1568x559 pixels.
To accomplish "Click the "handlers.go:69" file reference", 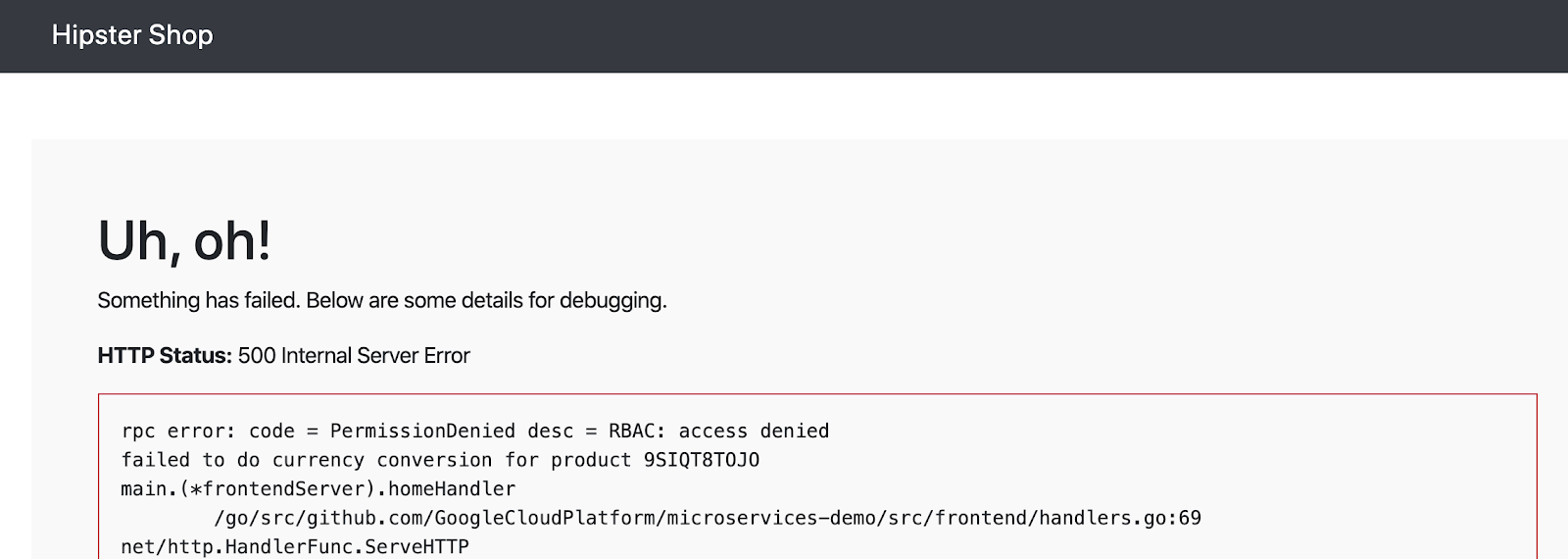I will pos(1120,518).
